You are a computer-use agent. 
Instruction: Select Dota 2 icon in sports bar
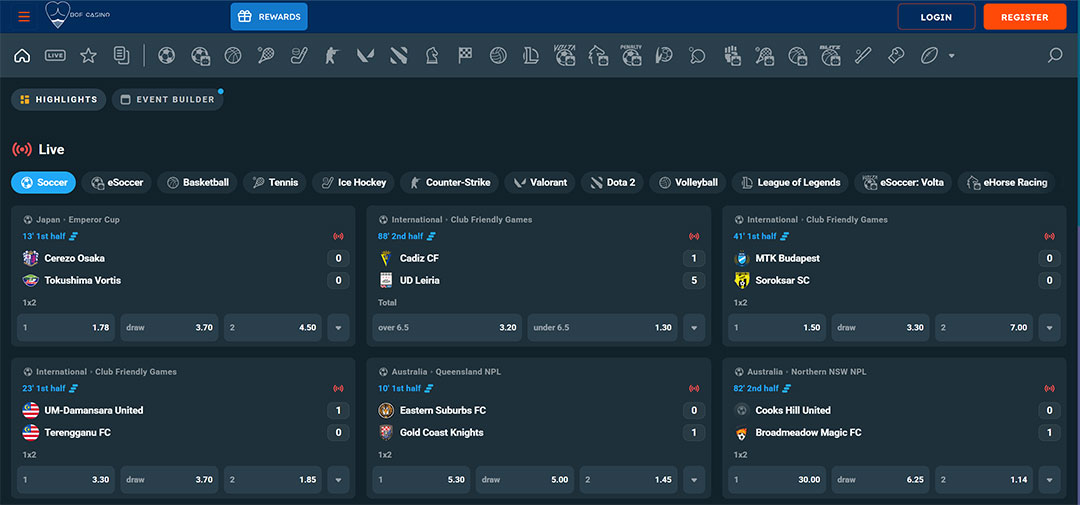click(x=399, y=56)
